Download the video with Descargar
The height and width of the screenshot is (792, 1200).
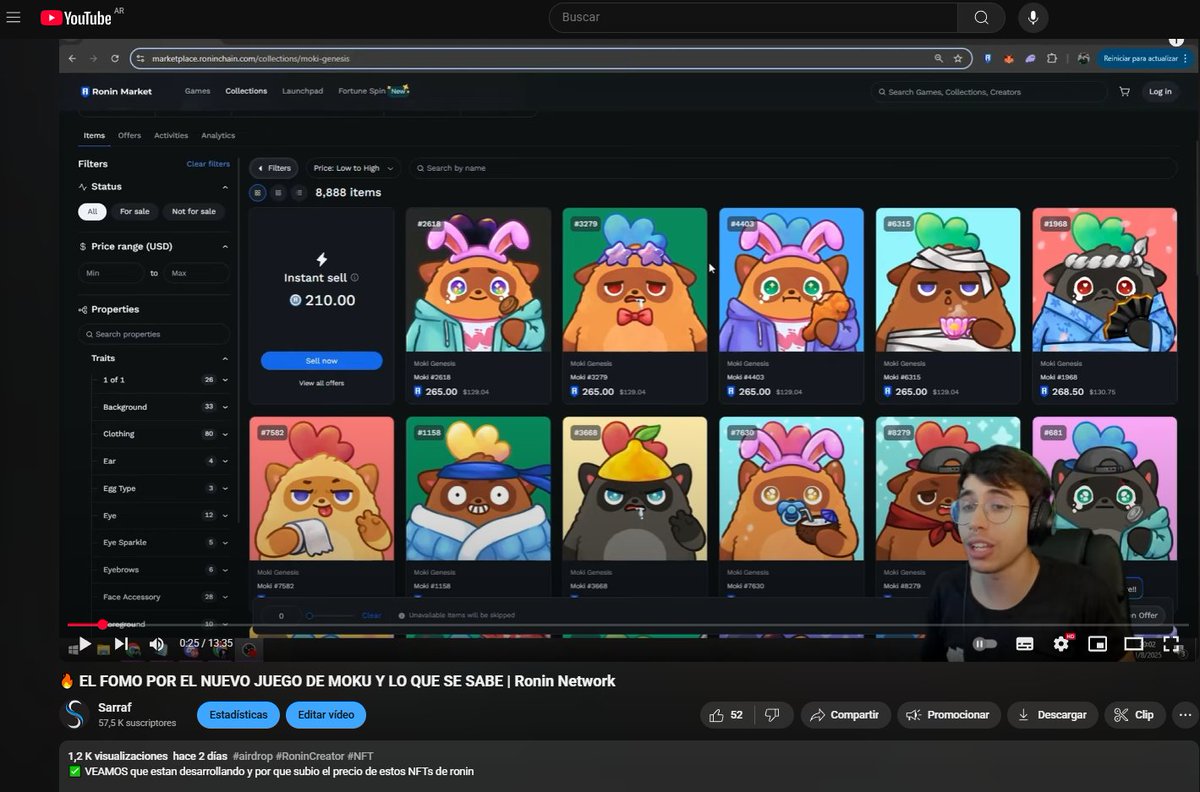[x=1052, y=715]
